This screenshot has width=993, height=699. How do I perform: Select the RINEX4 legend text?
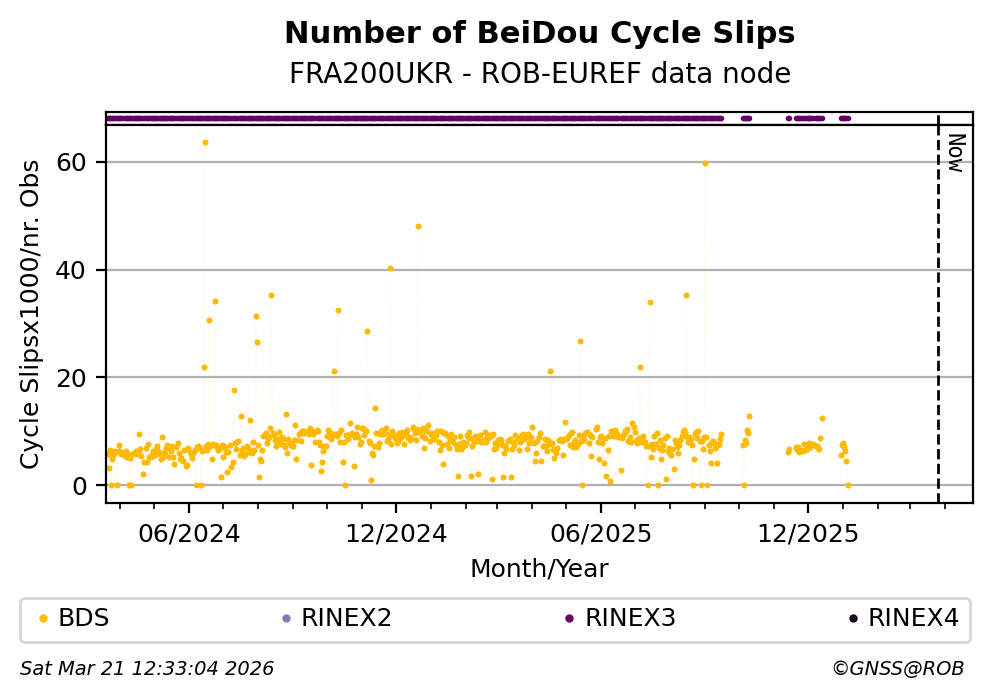[913, 618]
